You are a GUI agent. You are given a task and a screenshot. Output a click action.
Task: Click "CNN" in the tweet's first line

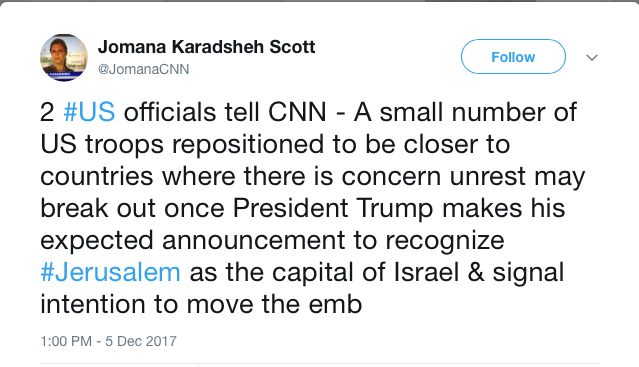[x=297, y=112]
